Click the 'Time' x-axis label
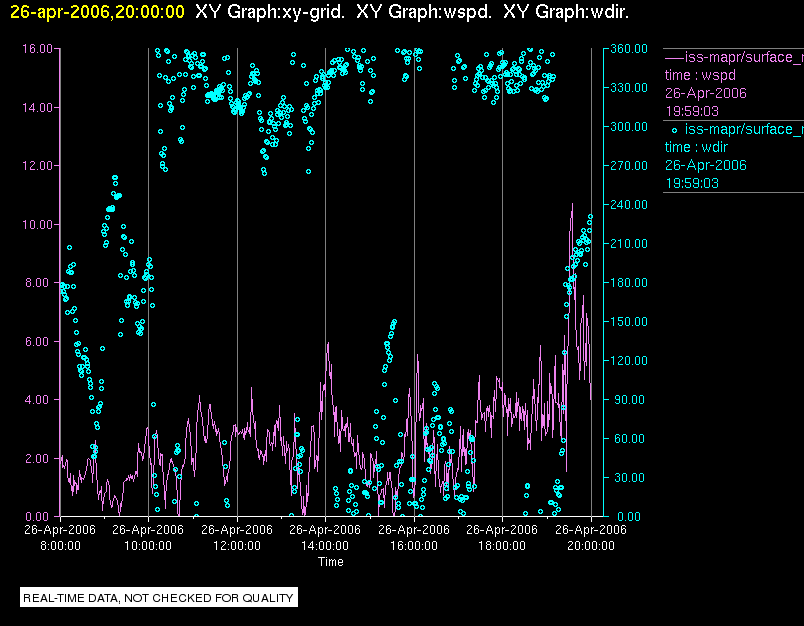Image resolution: width=804 pixels, height=626 pixels. pos(331,562)
